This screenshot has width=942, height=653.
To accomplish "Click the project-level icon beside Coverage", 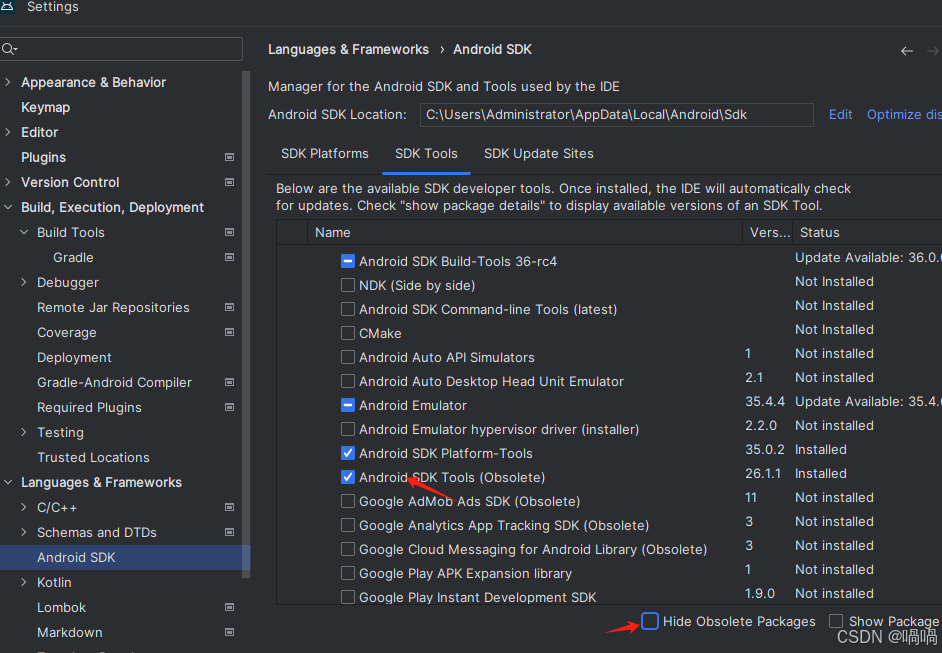I will pyautogui.click(x=229, y=332).
